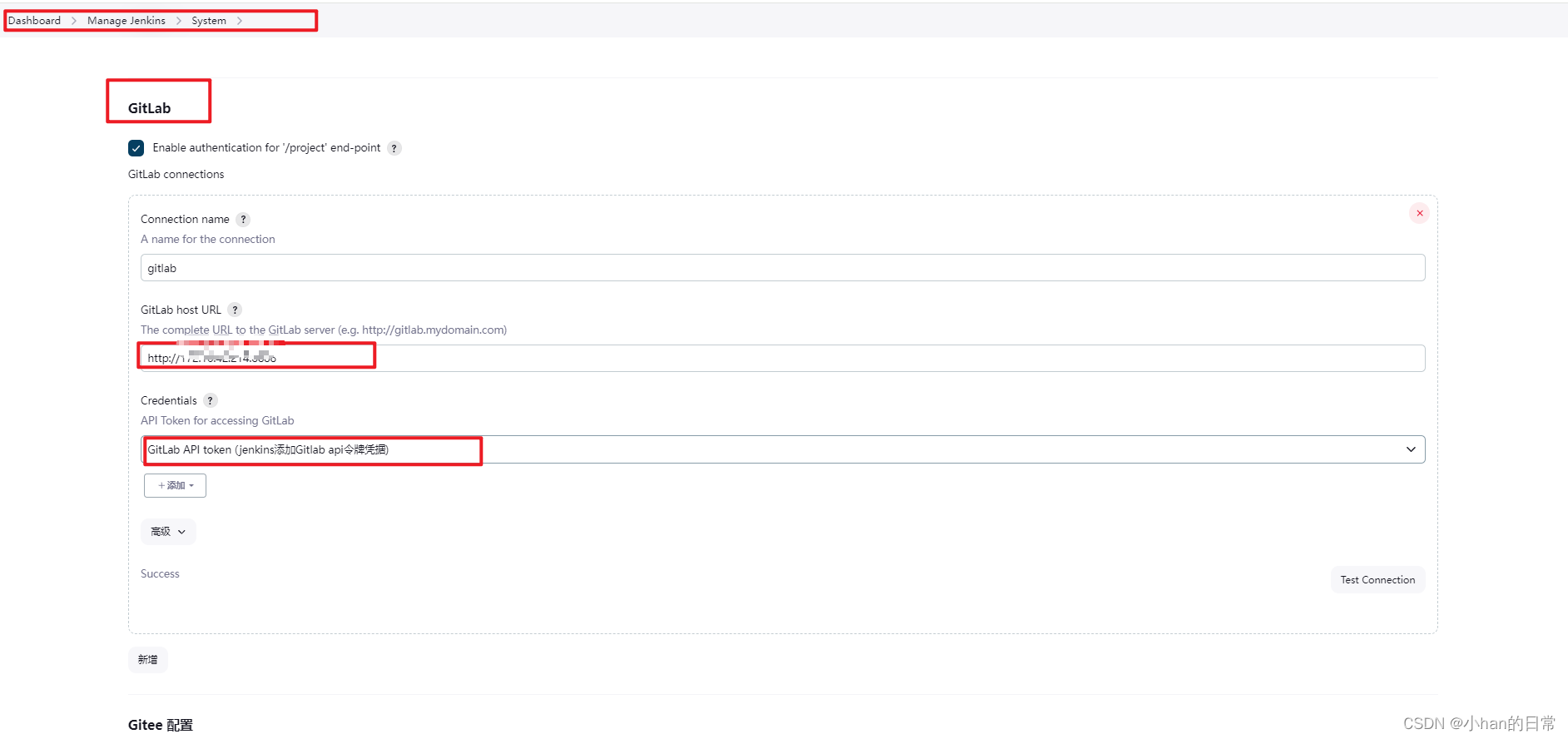This screenshot has height=739, width=1568.
Task: Open System breadcrumb link
Action: tap(209, 21)
